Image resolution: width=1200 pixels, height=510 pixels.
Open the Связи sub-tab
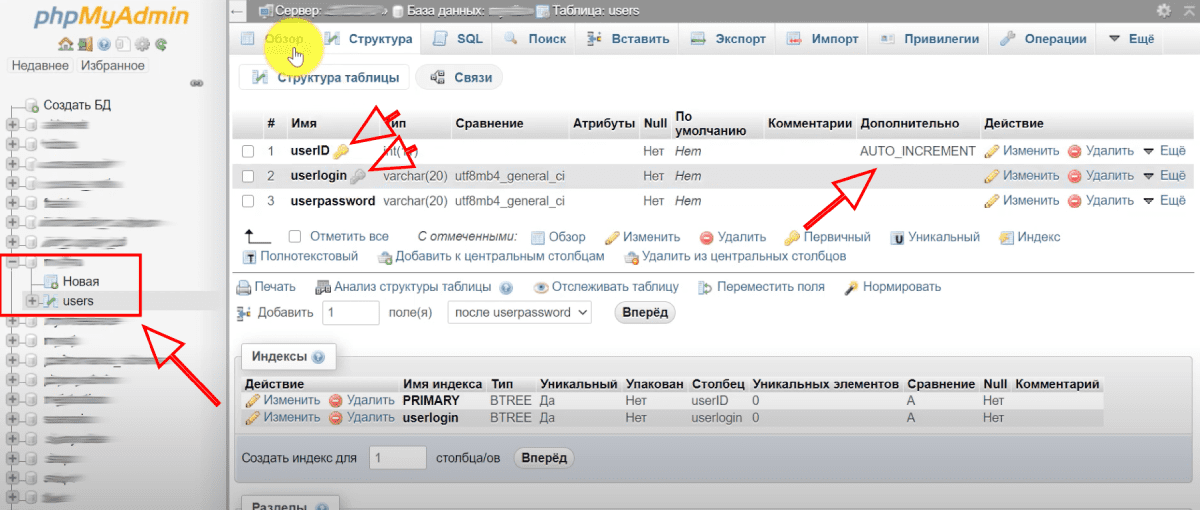[x=460, y=77]
